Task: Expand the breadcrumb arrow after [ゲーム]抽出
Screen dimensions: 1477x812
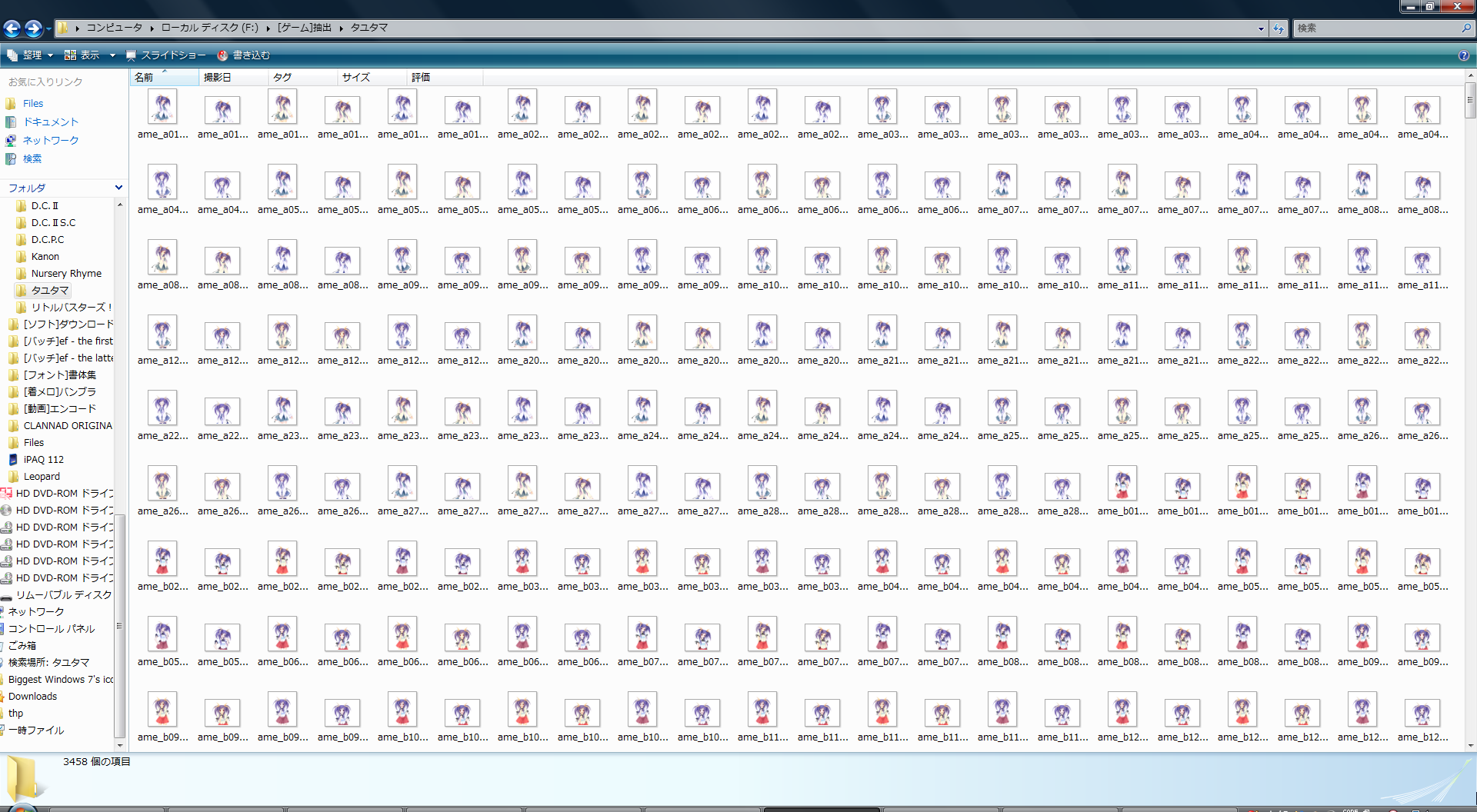Action: 341,28
